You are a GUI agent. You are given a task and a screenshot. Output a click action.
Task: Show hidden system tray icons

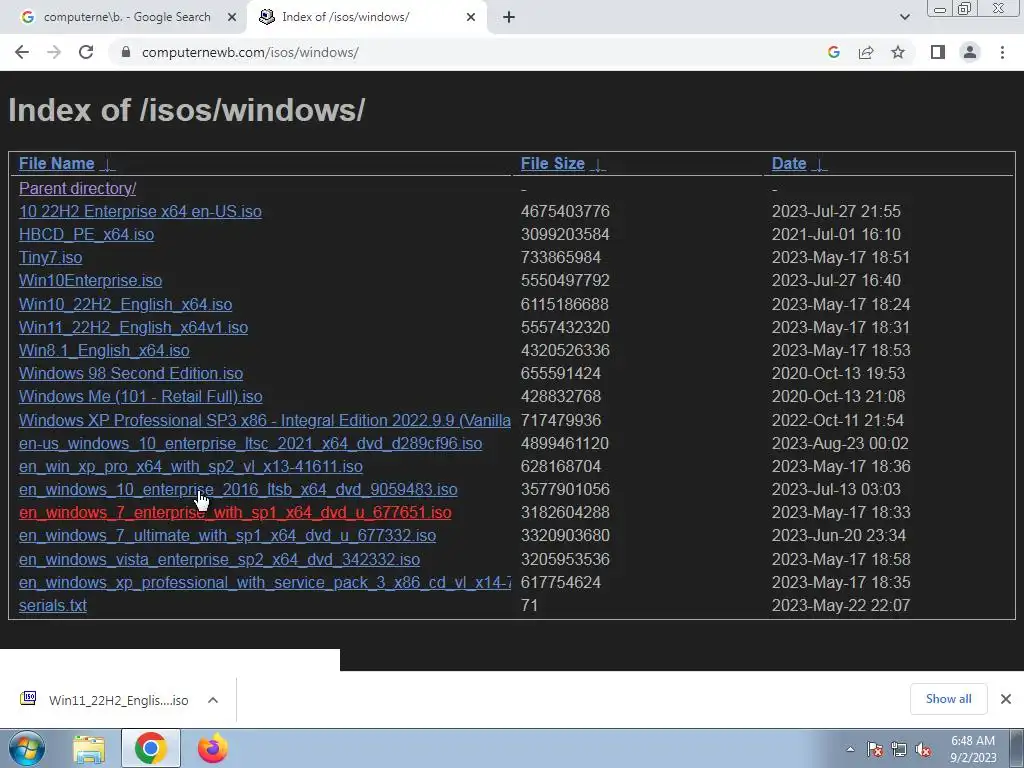(x=850, y=749)
